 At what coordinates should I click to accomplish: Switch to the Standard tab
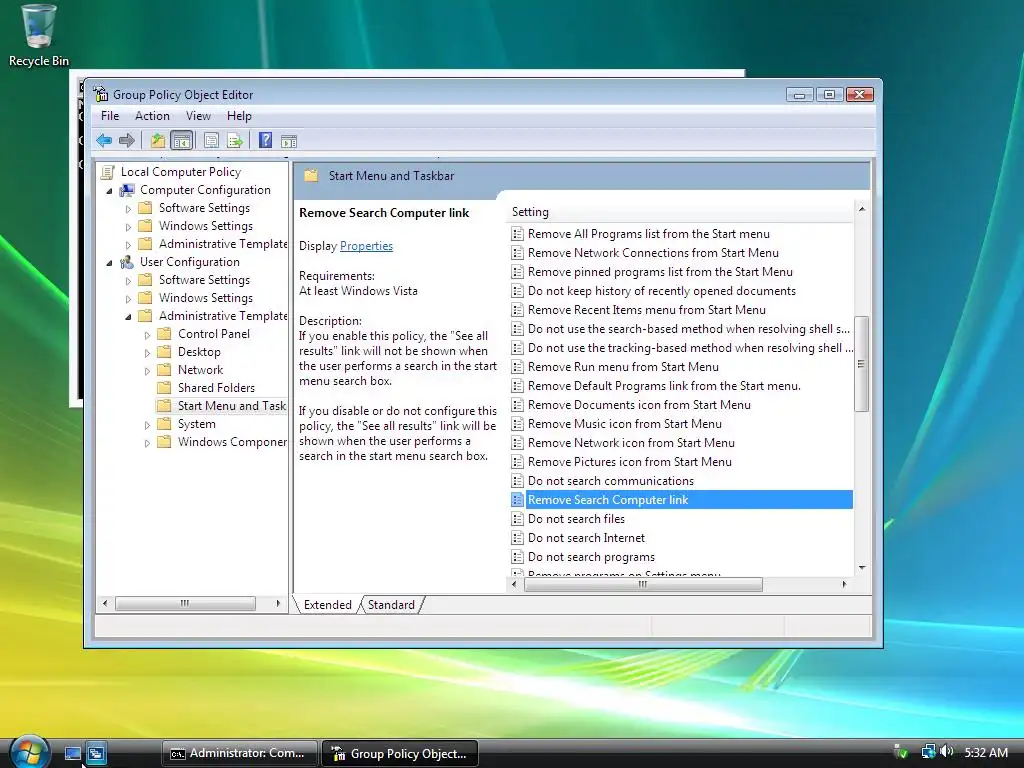391,605
